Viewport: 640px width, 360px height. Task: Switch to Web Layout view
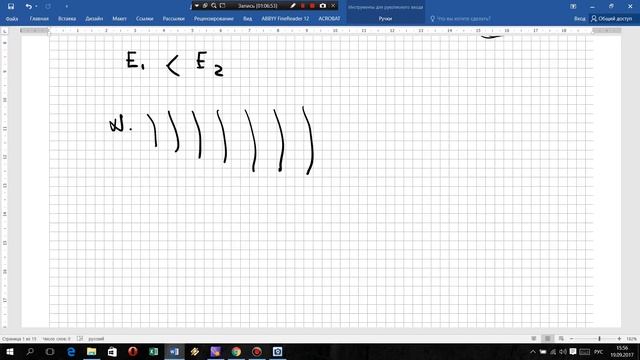(x=561, y=339)
